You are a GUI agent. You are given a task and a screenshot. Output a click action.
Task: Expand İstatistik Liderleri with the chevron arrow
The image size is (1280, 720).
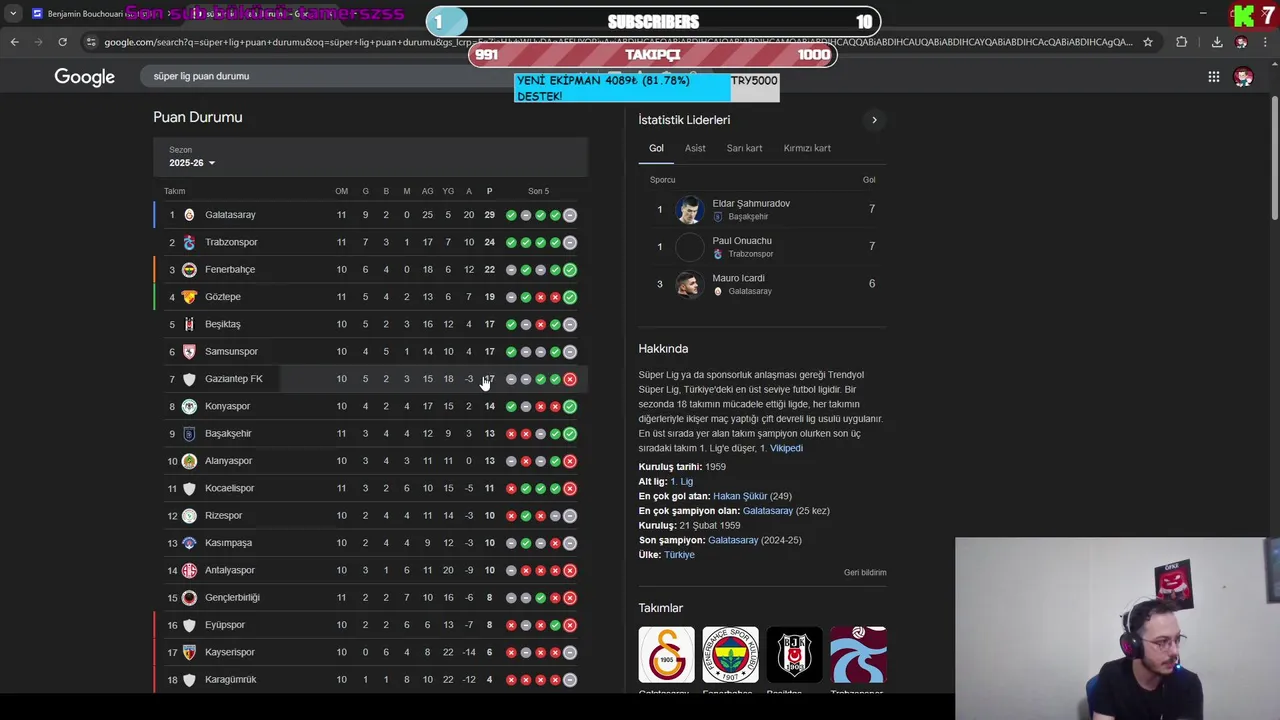(x=874, y=120)
